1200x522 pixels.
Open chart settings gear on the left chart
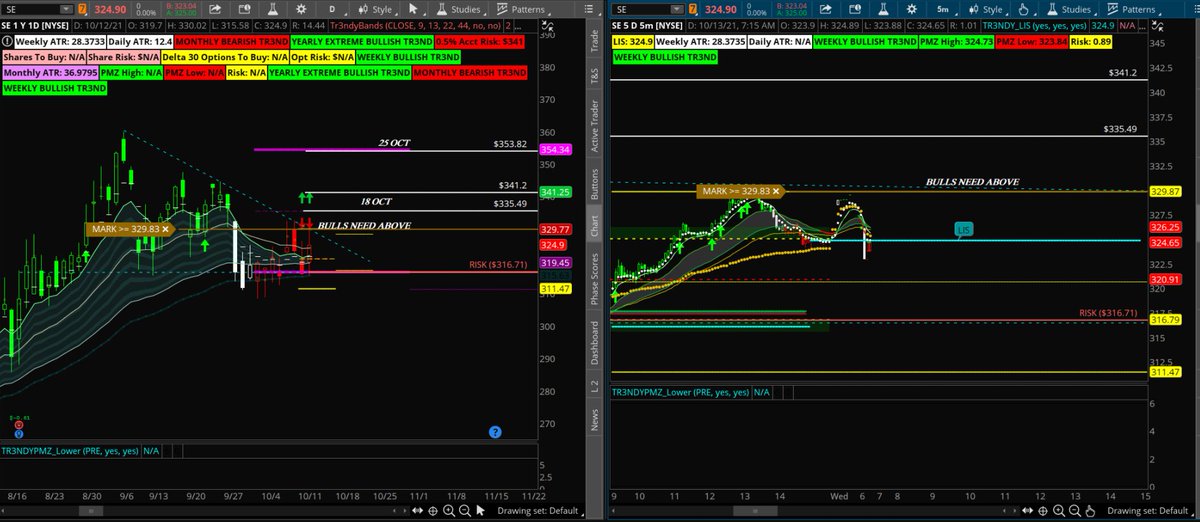[301, 9]
